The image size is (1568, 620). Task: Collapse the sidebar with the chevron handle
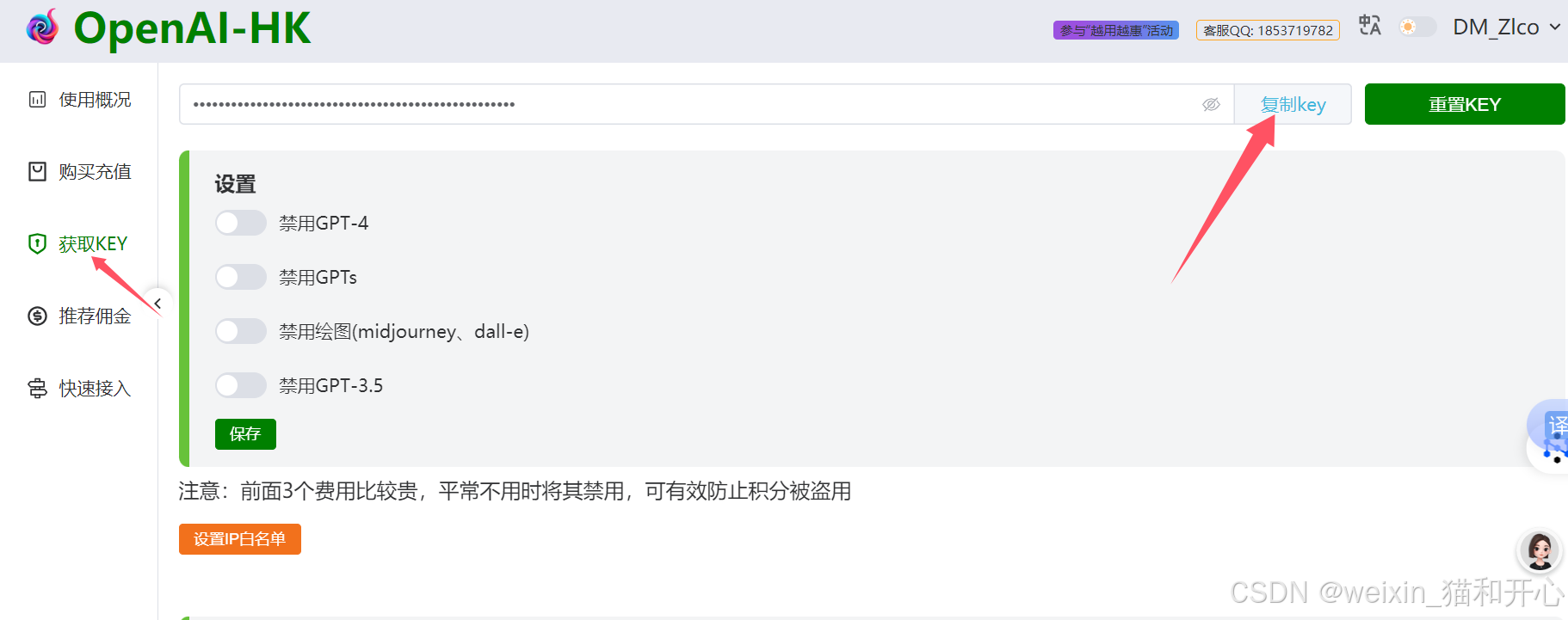pyautogui.click(x=157, y=304)
